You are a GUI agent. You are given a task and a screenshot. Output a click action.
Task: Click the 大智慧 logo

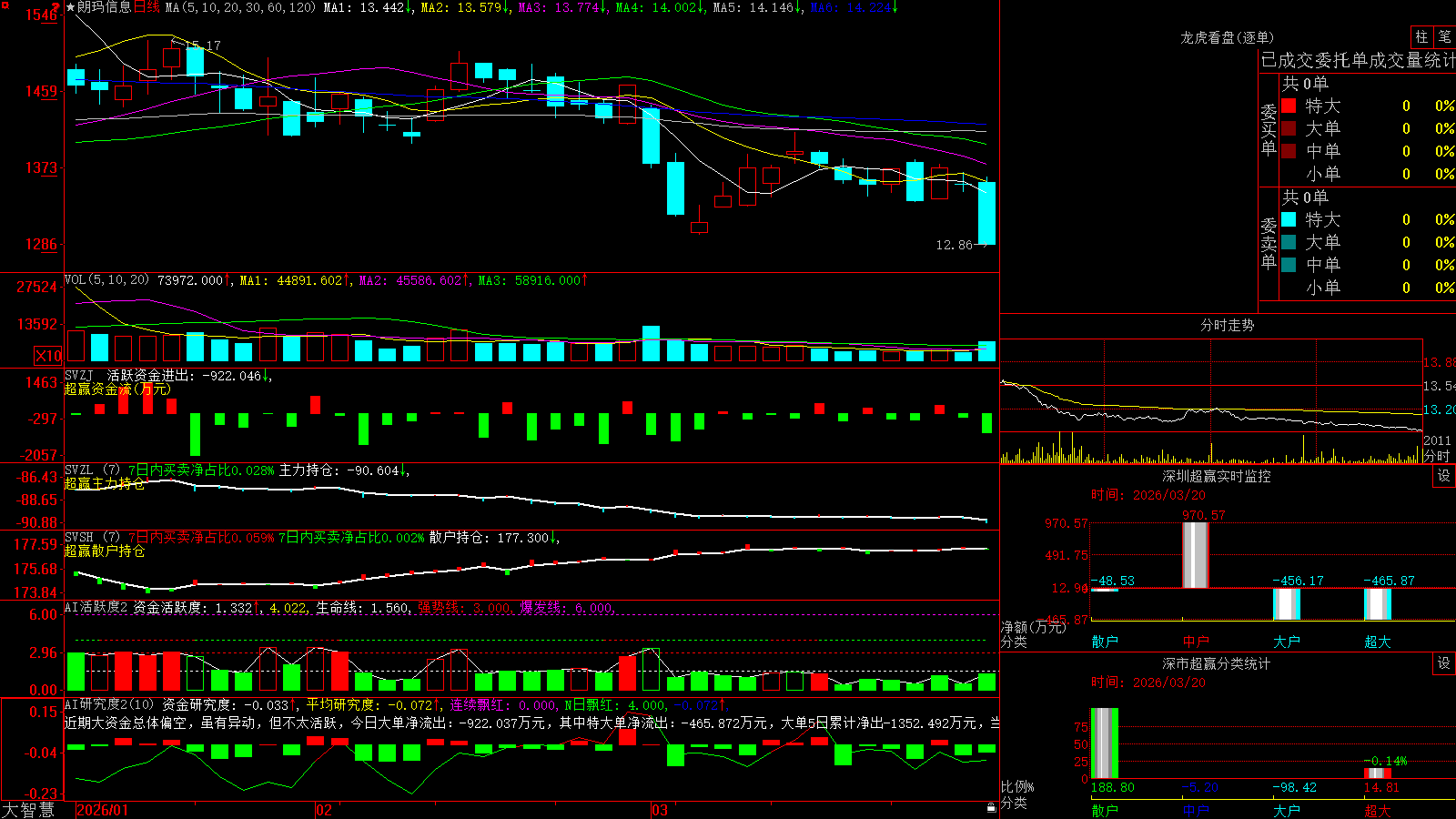(x=28, y=810)
